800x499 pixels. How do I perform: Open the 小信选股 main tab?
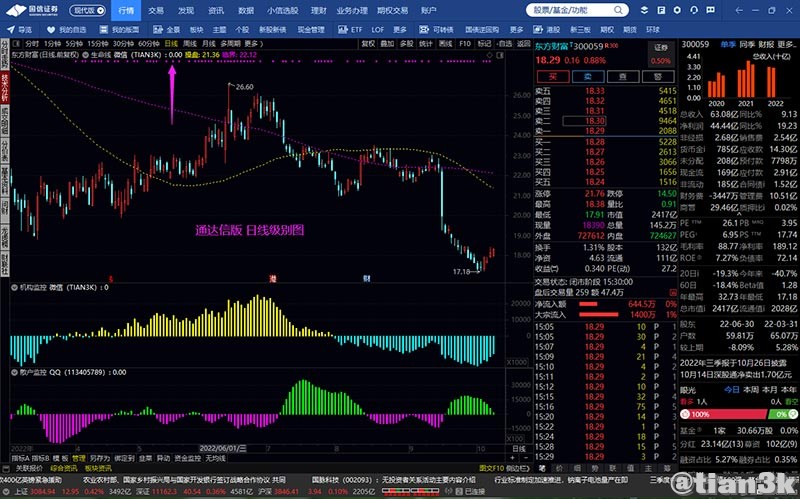[x=282, y=10]
